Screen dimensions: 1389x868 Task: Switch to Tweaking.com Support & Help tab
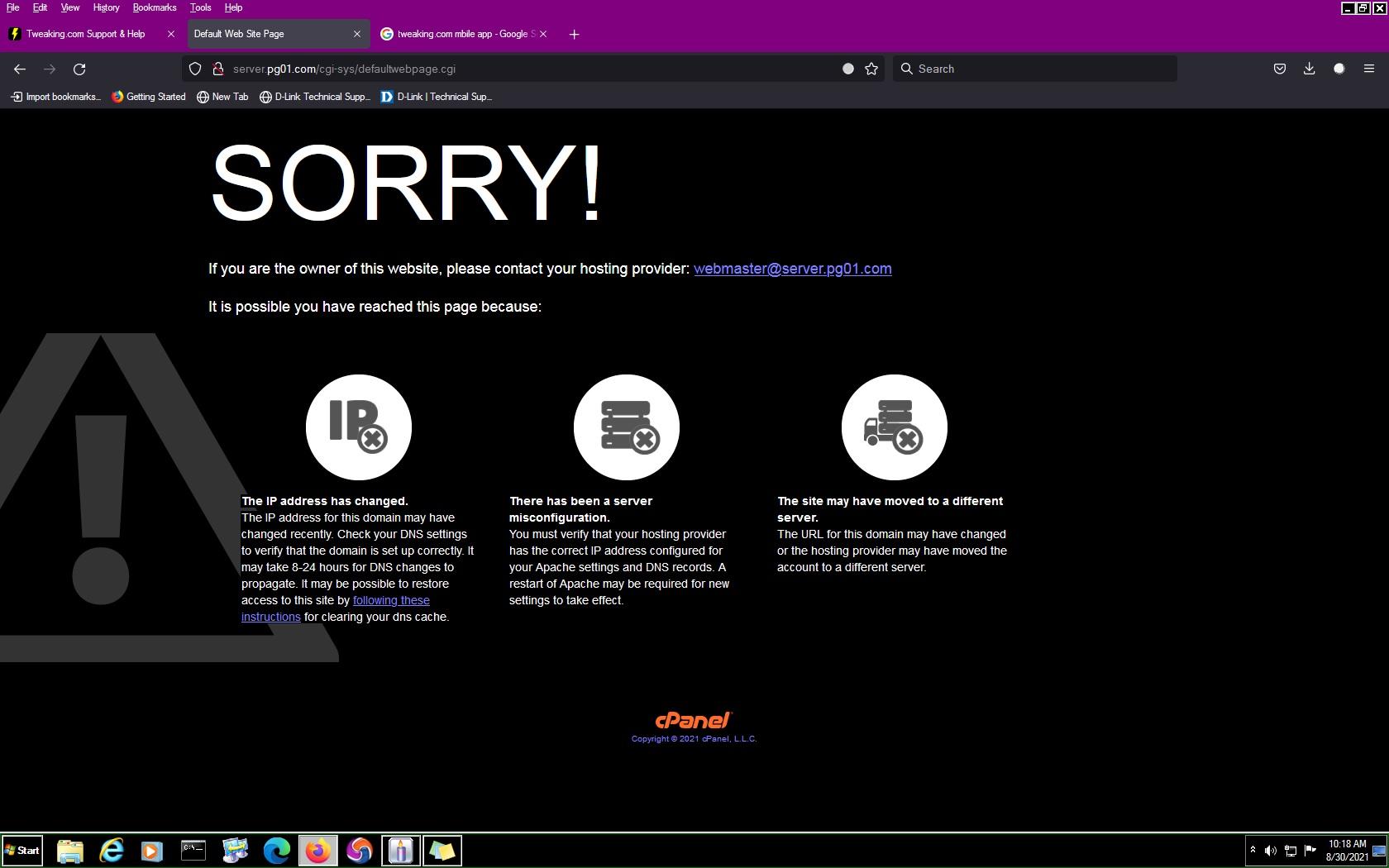tap(85, 34)
